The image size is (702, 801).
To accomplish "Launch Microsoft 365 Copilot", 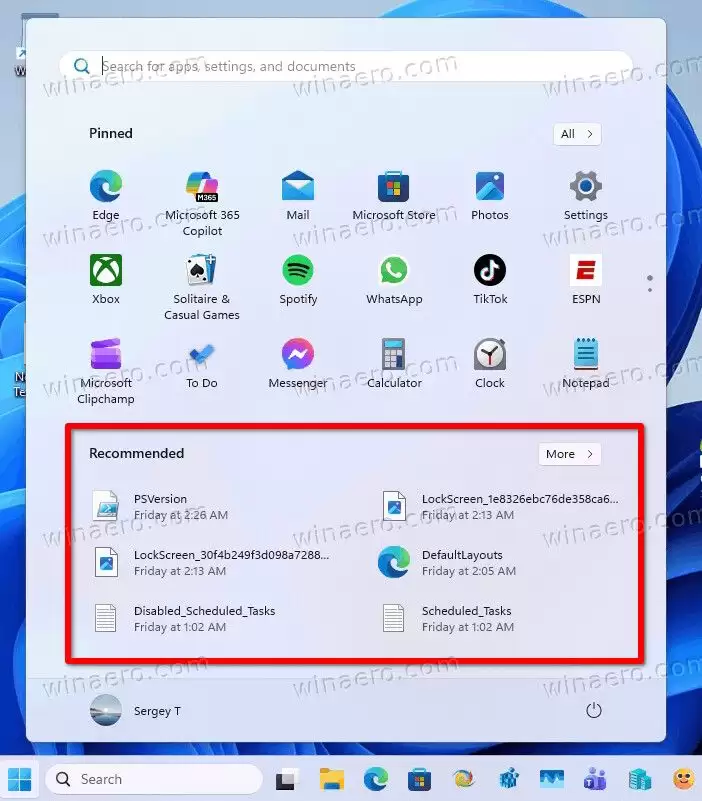I will point(202,203).
